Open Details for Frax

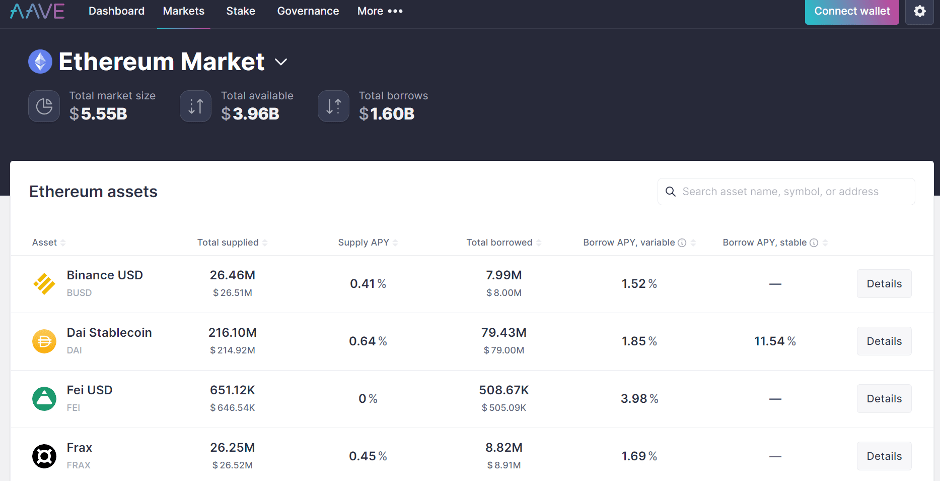[x=884, y=456]
